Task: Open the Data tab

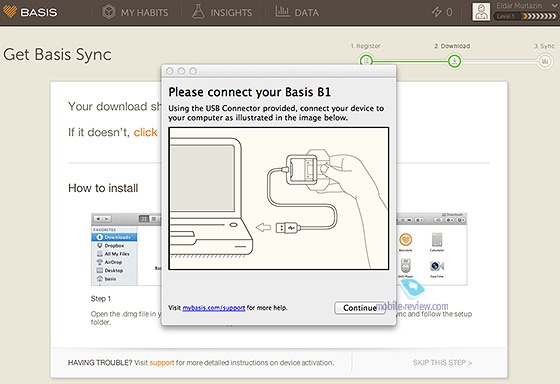Action: point(297,13)
